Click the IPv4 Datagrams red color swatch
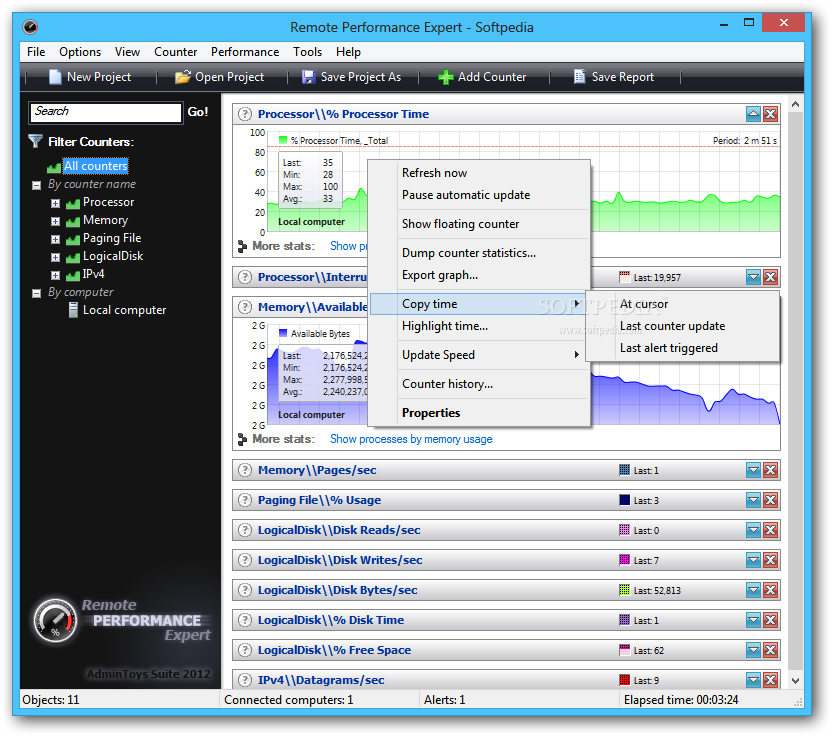The height and width of the screenshot is (736, 832). tap(625, 680)
